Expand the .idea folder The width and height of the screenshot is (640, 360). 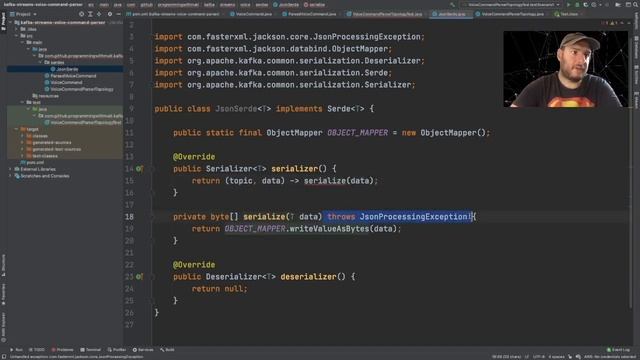tap(16, 29)
